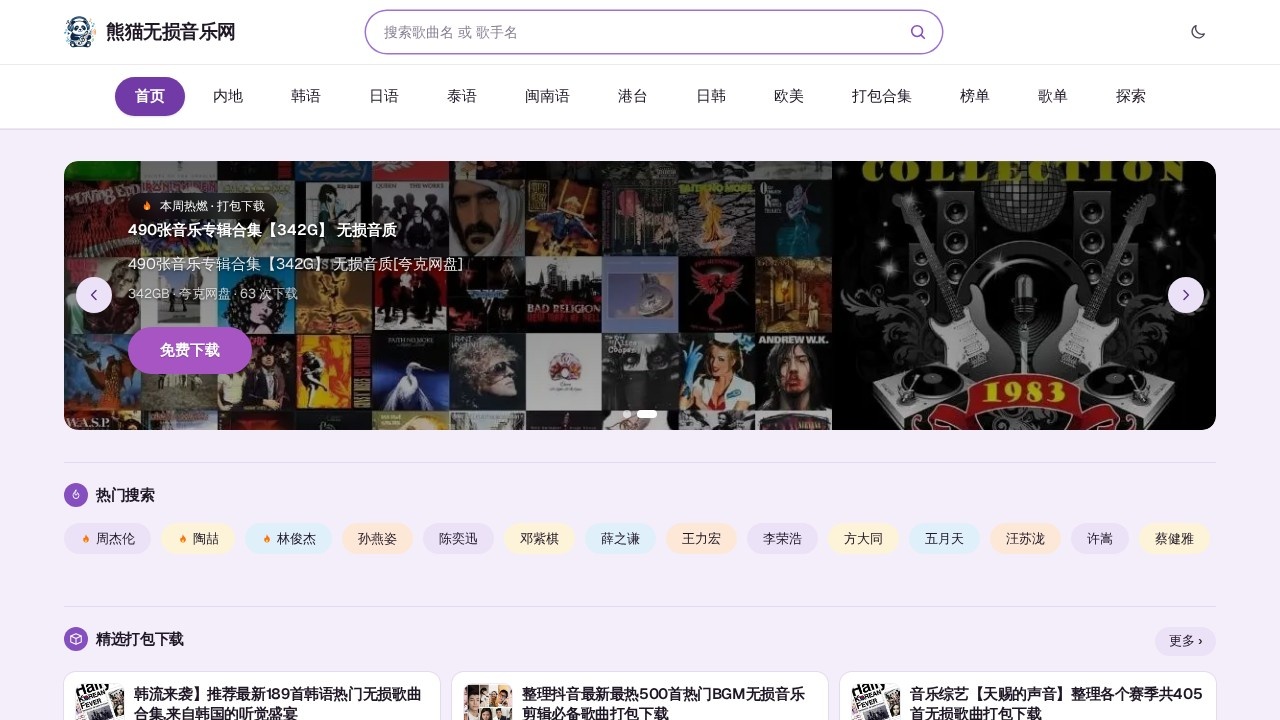Open the 探索 page
The height and width of the screenshot is (720, 1280).
(1131, 96)
